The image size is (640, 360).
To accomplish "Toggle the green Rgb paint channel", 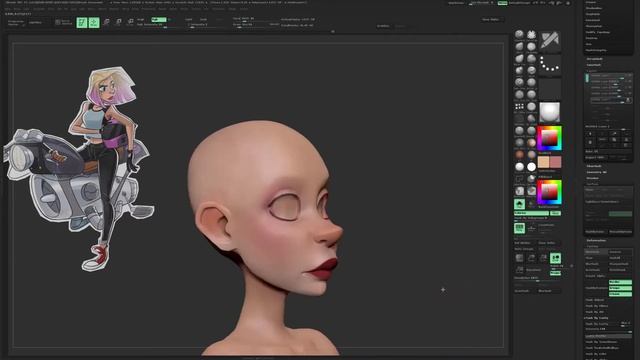I will click(159, 20).
